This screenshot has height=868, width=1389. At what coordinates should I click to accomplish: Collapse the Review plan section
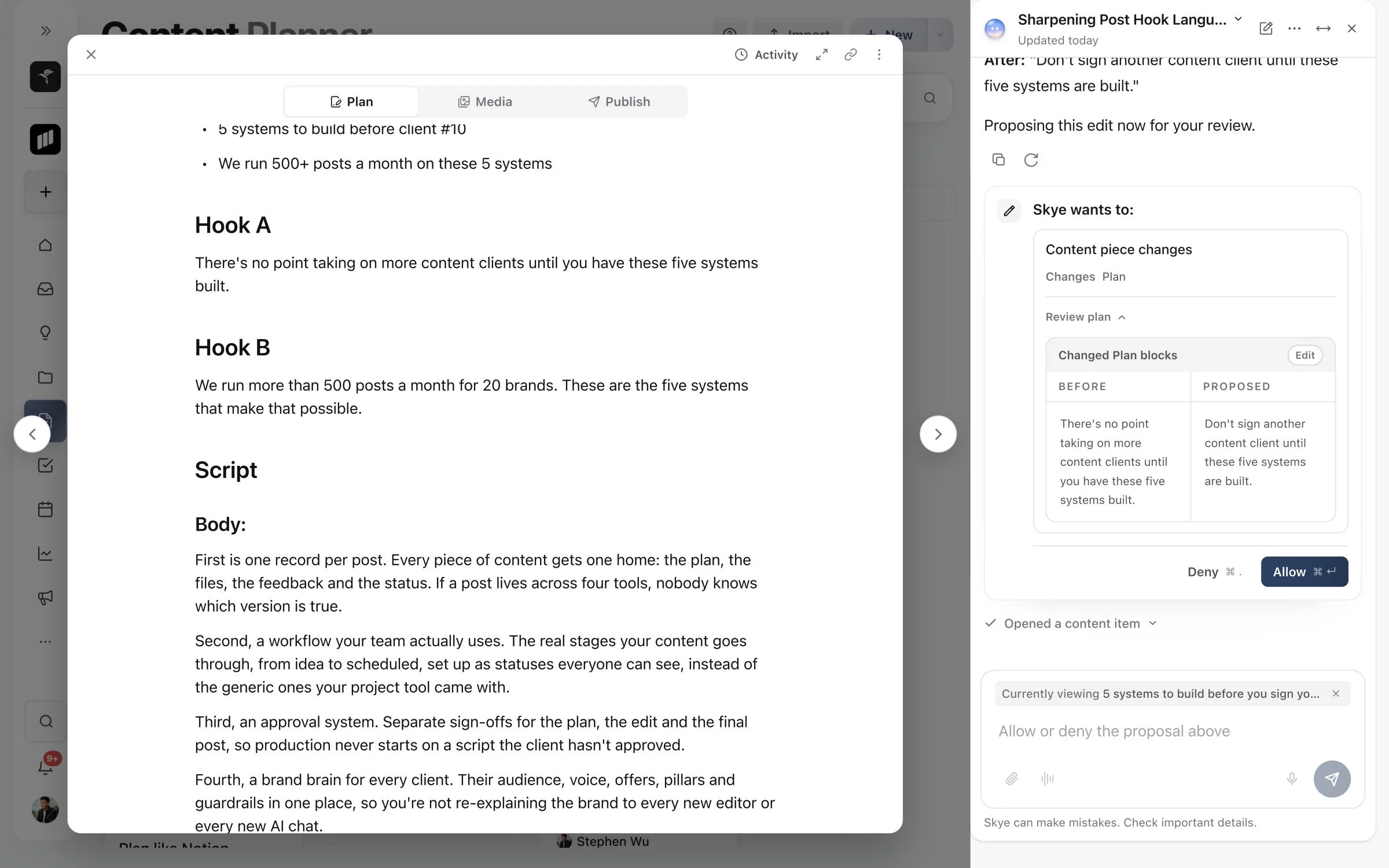tap(1085, 317)
